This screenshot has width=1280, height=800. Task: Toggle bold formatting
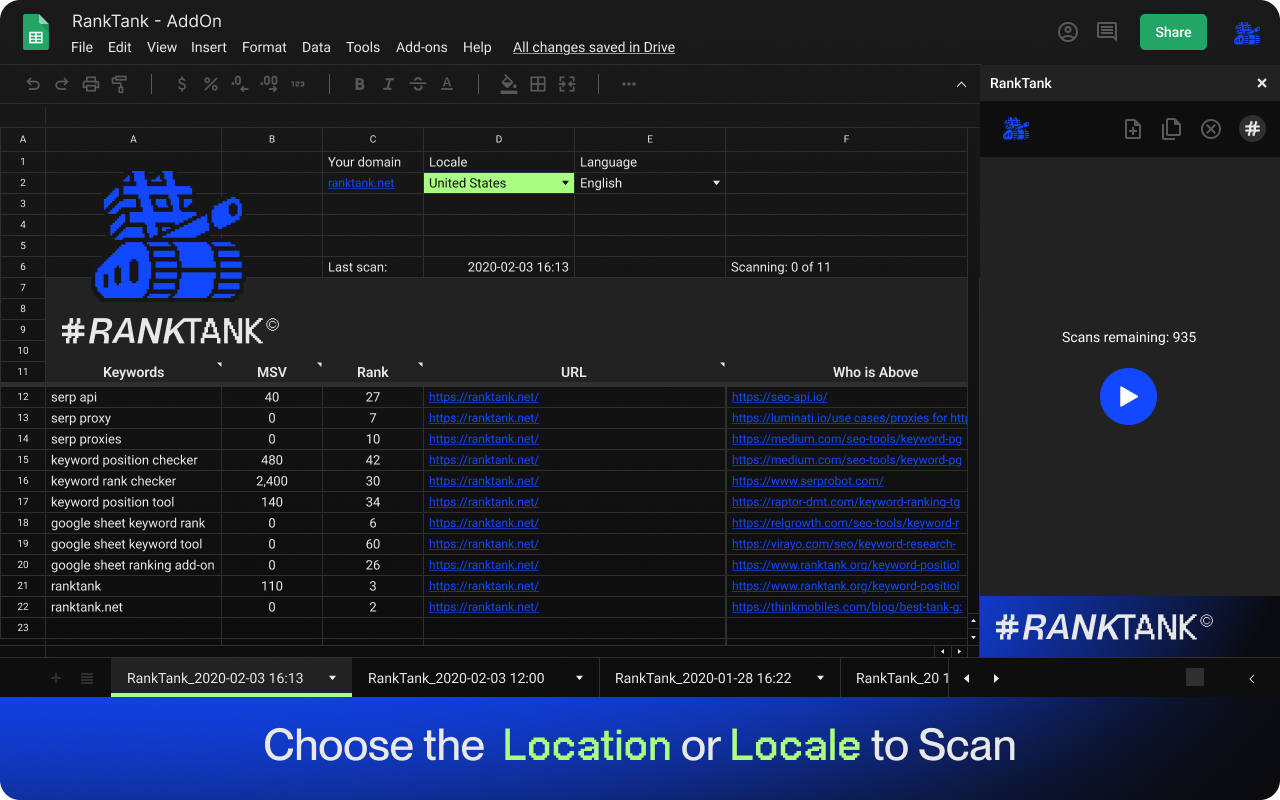360,84
